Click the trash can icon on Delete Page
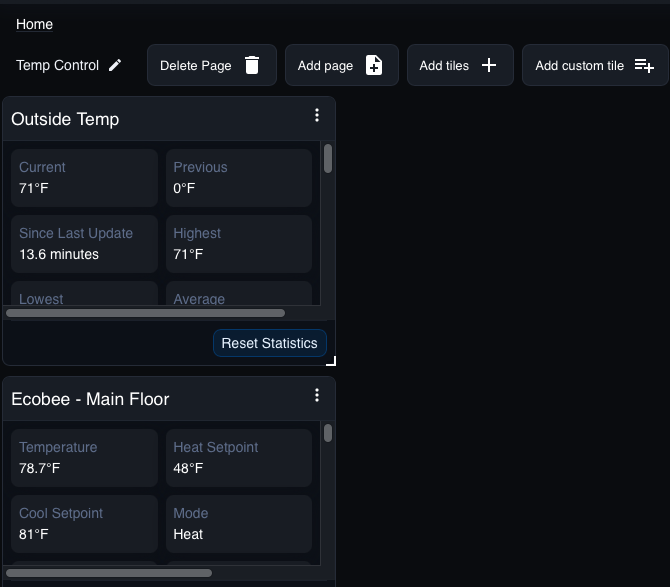 pyautogui.click(x=252, y=65)
